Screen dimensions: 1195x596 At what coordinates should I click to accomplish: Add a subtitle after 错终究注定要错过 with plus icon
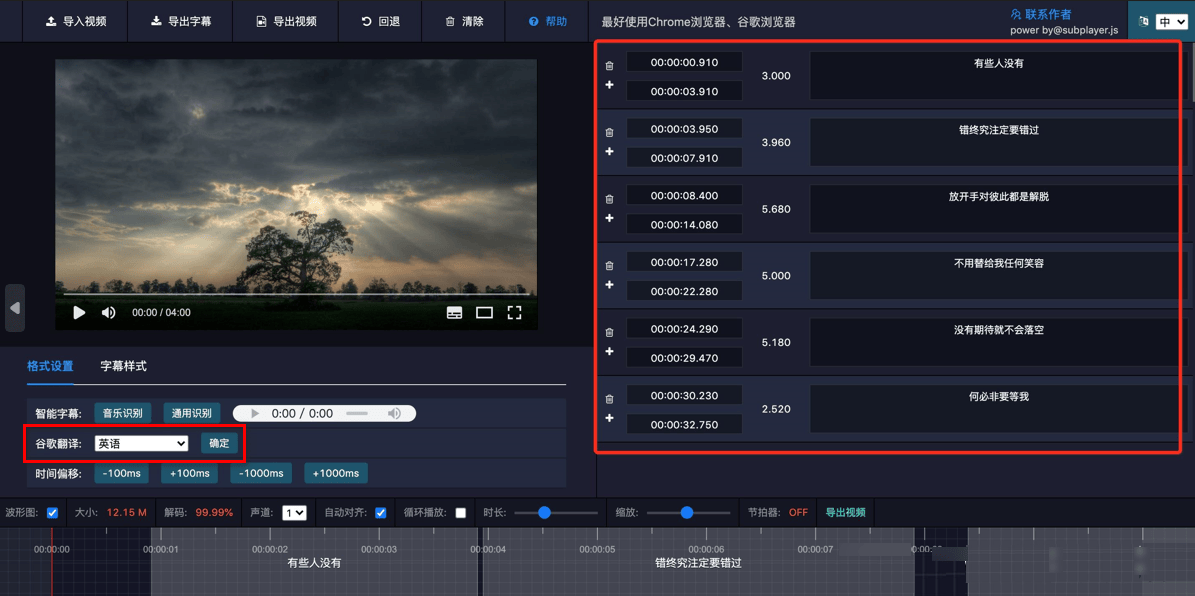tap(609, 151)
